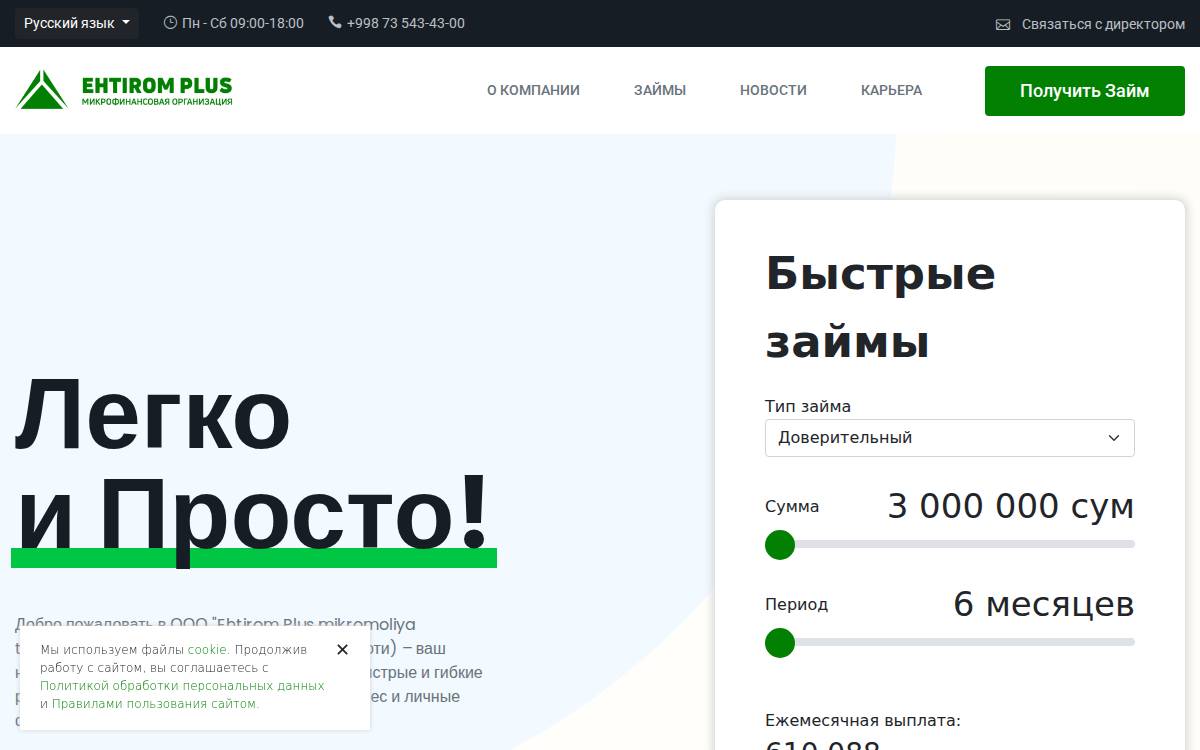Click the Сумма slider handle
Viewport: 1200px width, 750px height.
click(x=780, y=545)
